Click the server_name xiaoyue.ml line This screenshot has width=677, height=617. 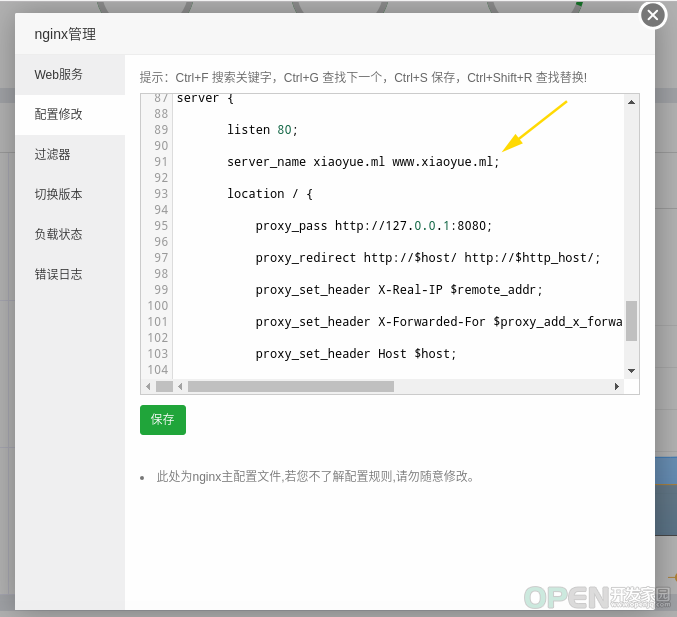pyautogui.click(x=363, y=161)
